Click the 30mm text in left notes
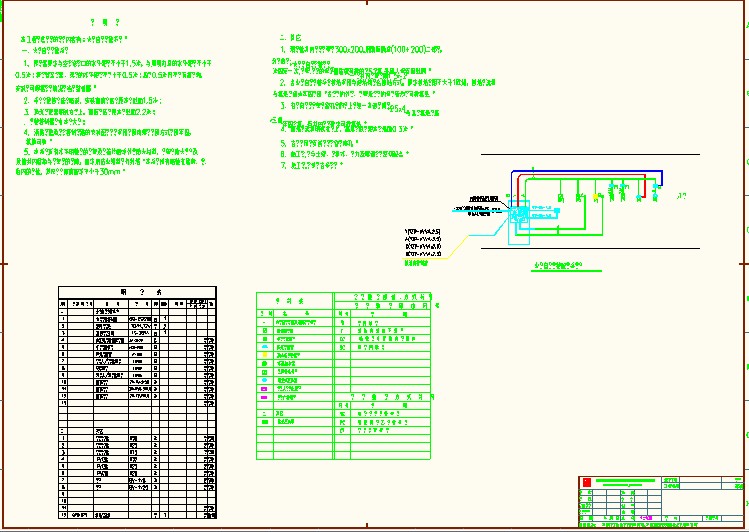The width and height of the screenshot is (749, 532). (x=110, y=172)
